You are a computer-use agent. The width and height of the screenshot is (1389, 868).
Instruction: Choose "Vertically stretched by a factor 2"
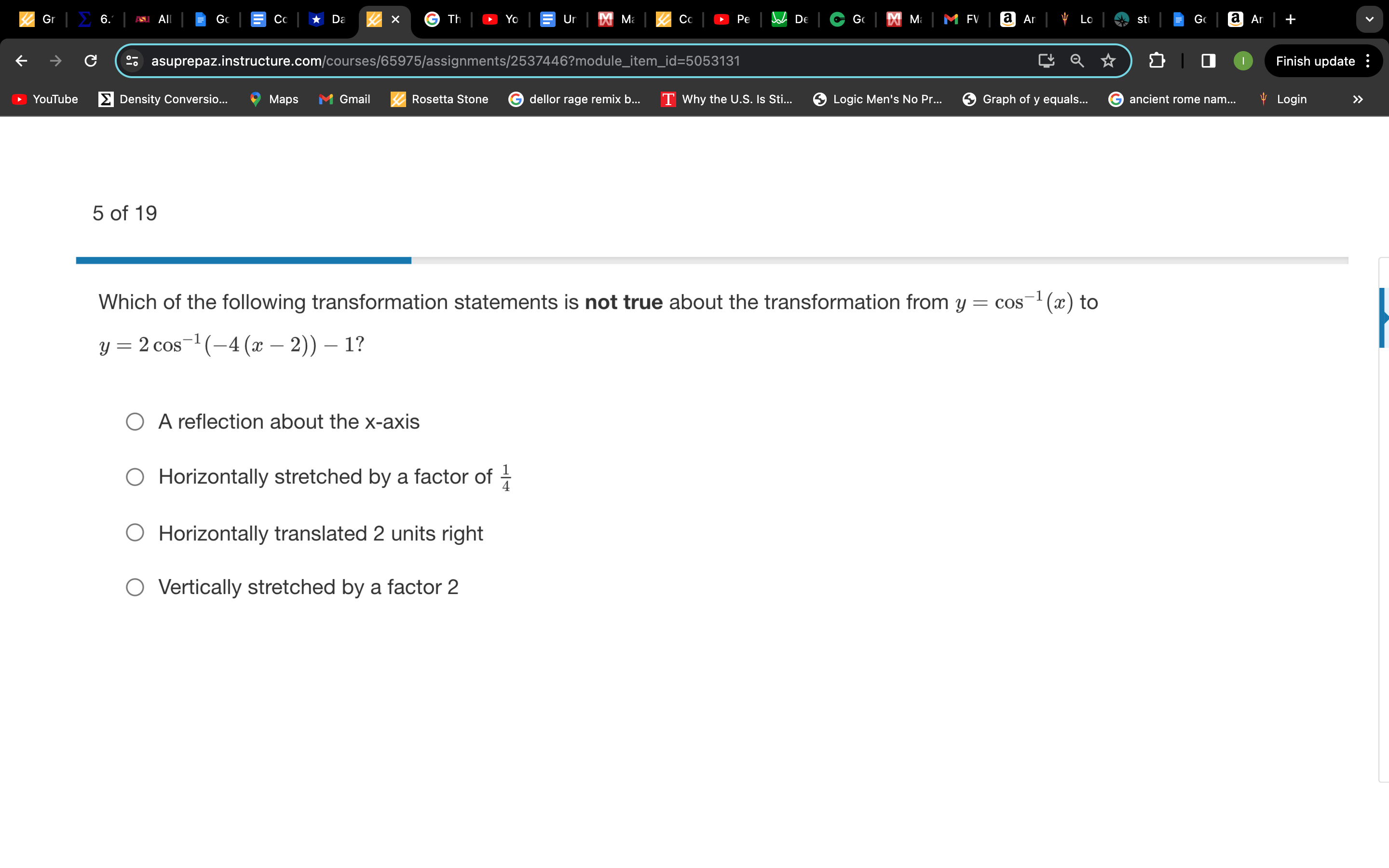(135, 587)
